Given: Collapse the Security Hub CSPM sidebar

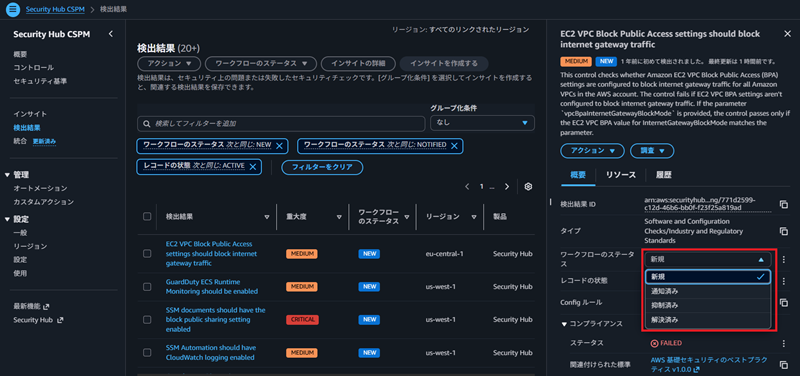Looking at the screenshot, I should coord(111,34).
